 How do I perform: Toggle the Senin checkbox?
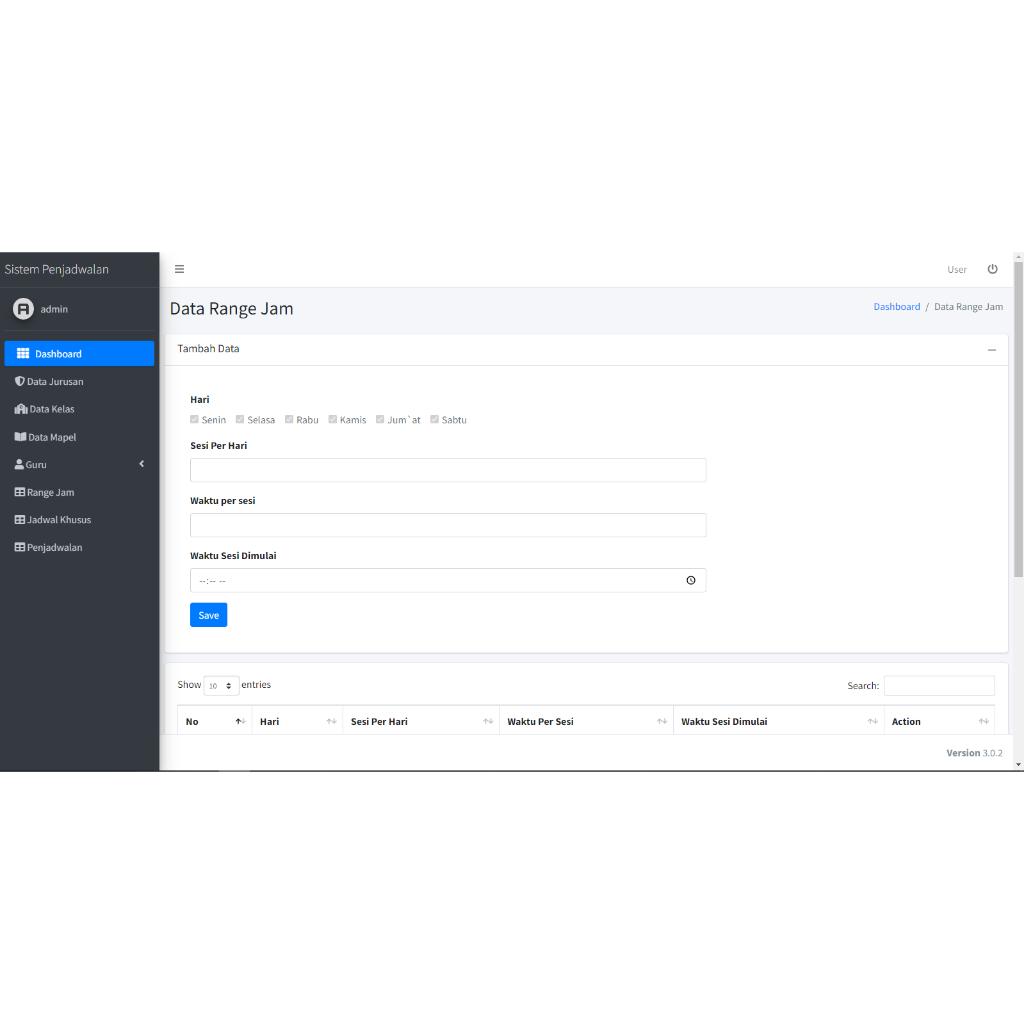(194, 419)
